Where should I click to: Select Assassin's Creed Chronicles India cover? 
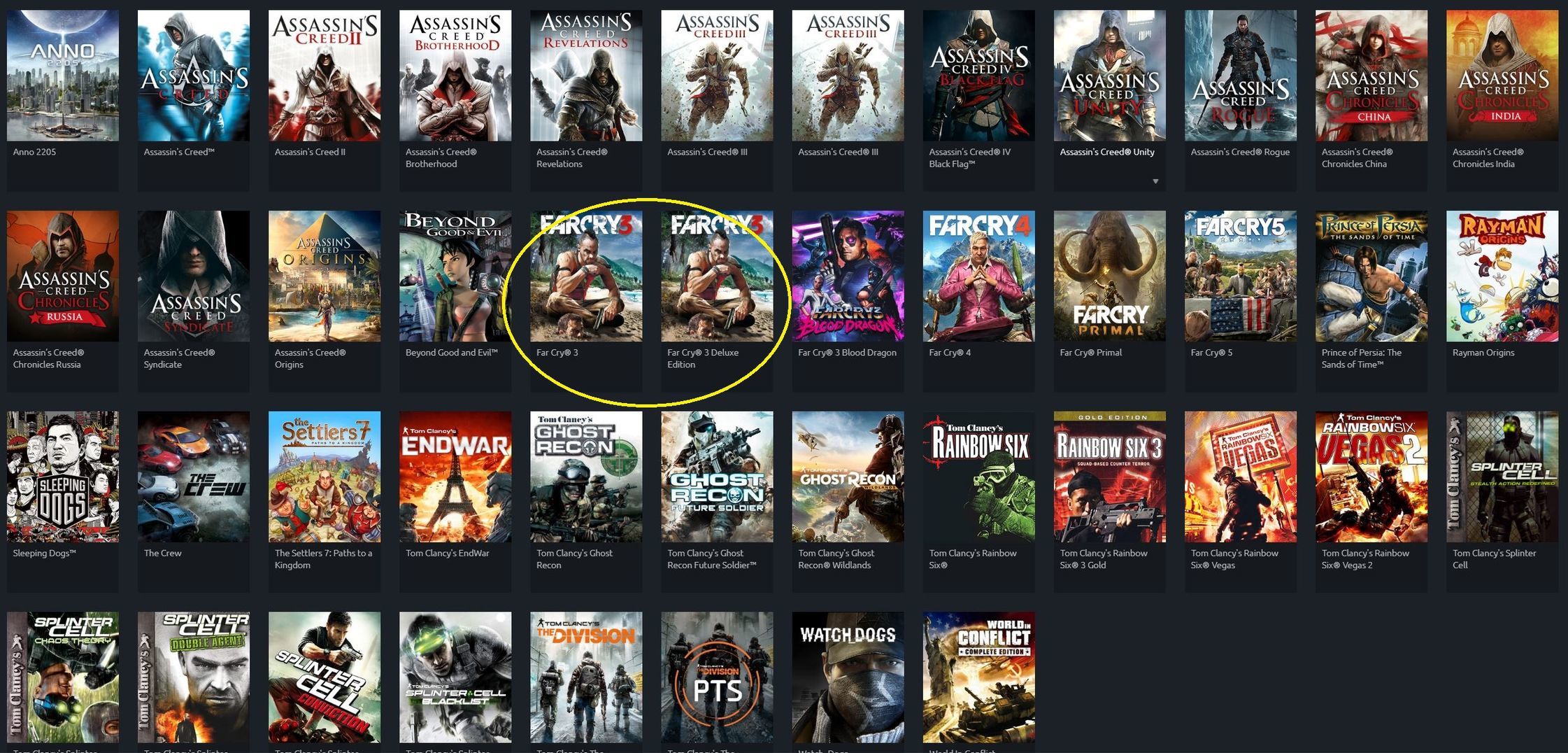[1502, 76]
